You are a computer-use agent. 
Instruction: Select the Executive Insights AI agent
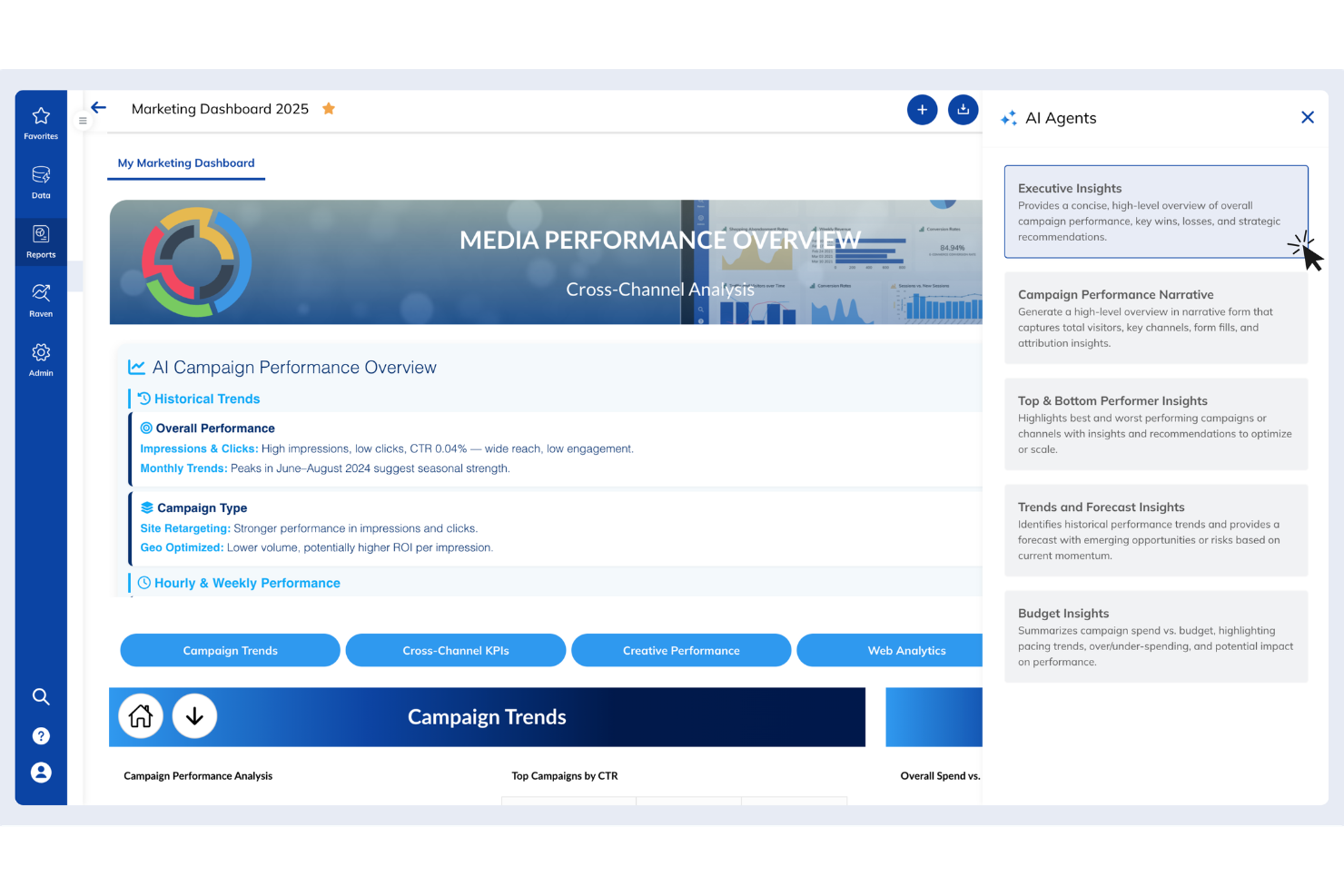pyautogui.click(x=1155, y=211)
